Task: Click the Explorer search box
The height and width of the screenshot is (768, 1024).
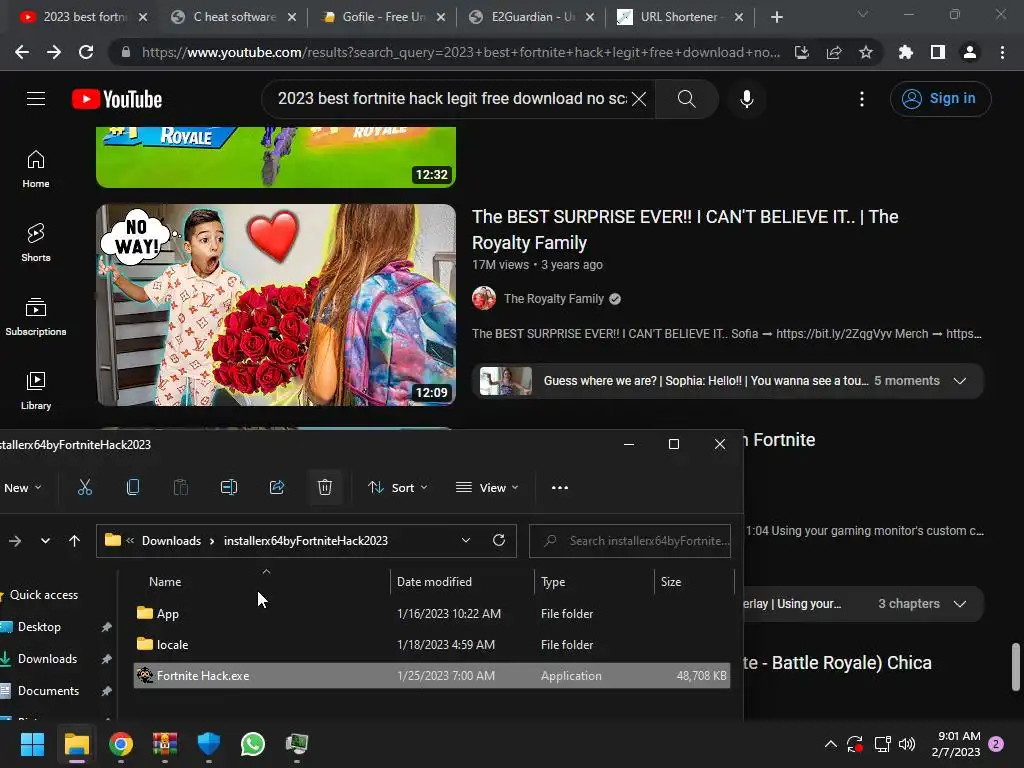Action: [x=630, y=541]
